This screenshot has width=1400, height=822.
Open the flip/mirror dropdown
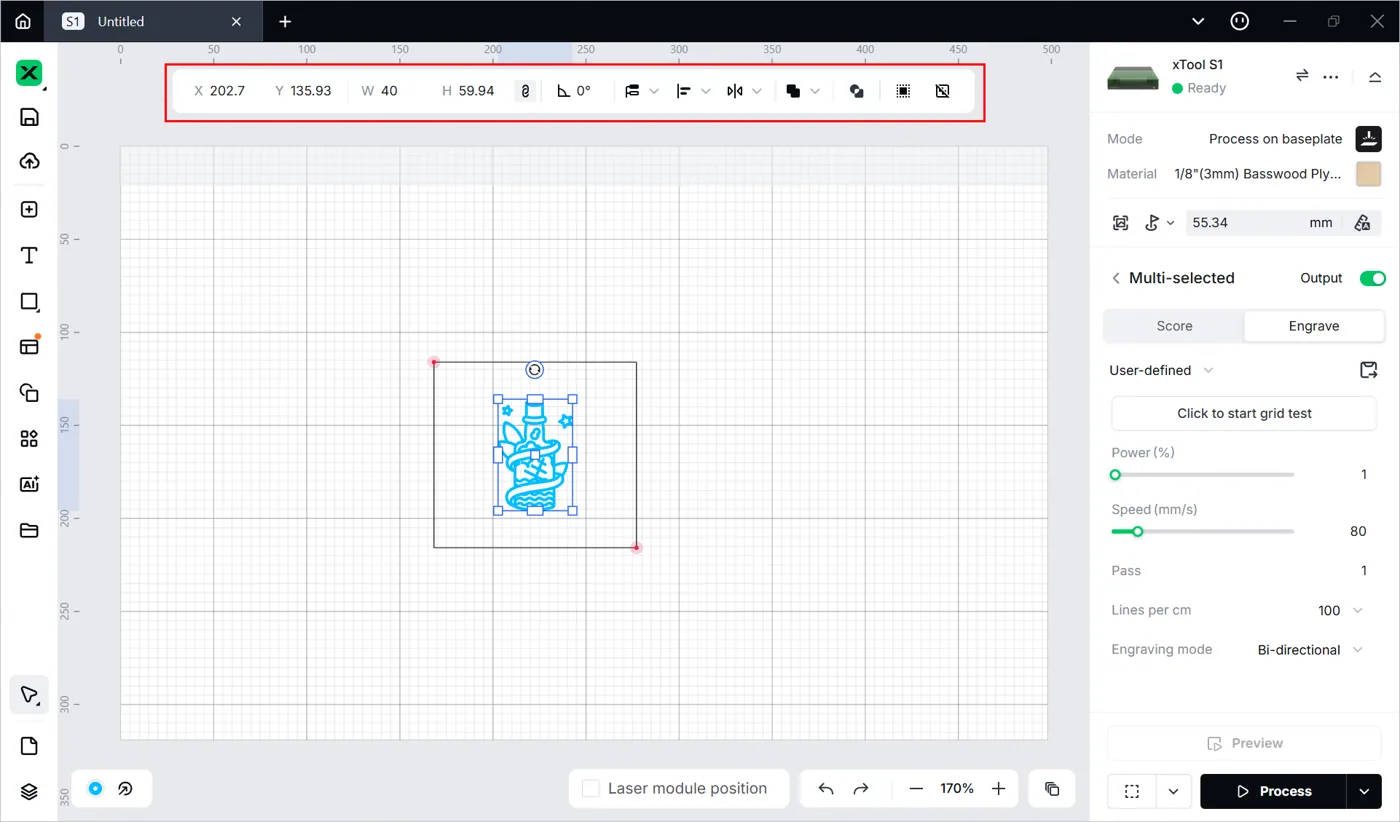[744, 91]
